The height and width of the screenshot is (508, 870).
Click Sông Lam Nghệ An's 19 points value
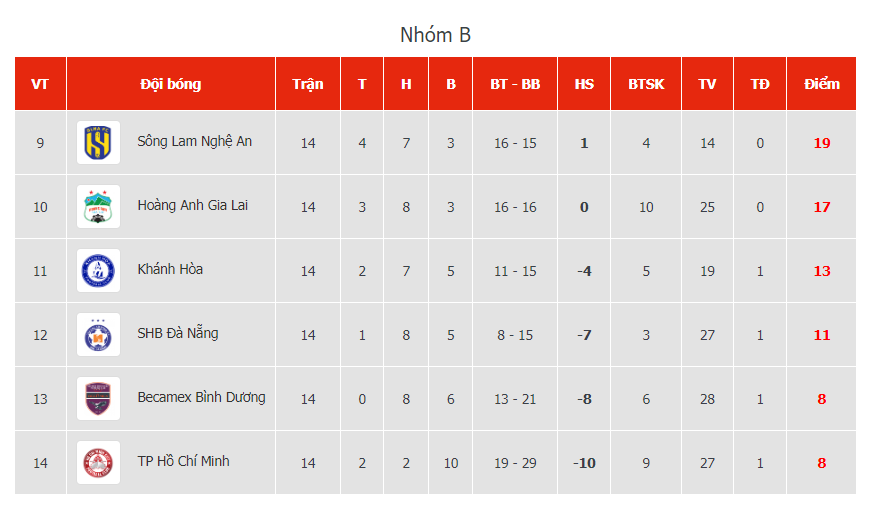(821, 143)
